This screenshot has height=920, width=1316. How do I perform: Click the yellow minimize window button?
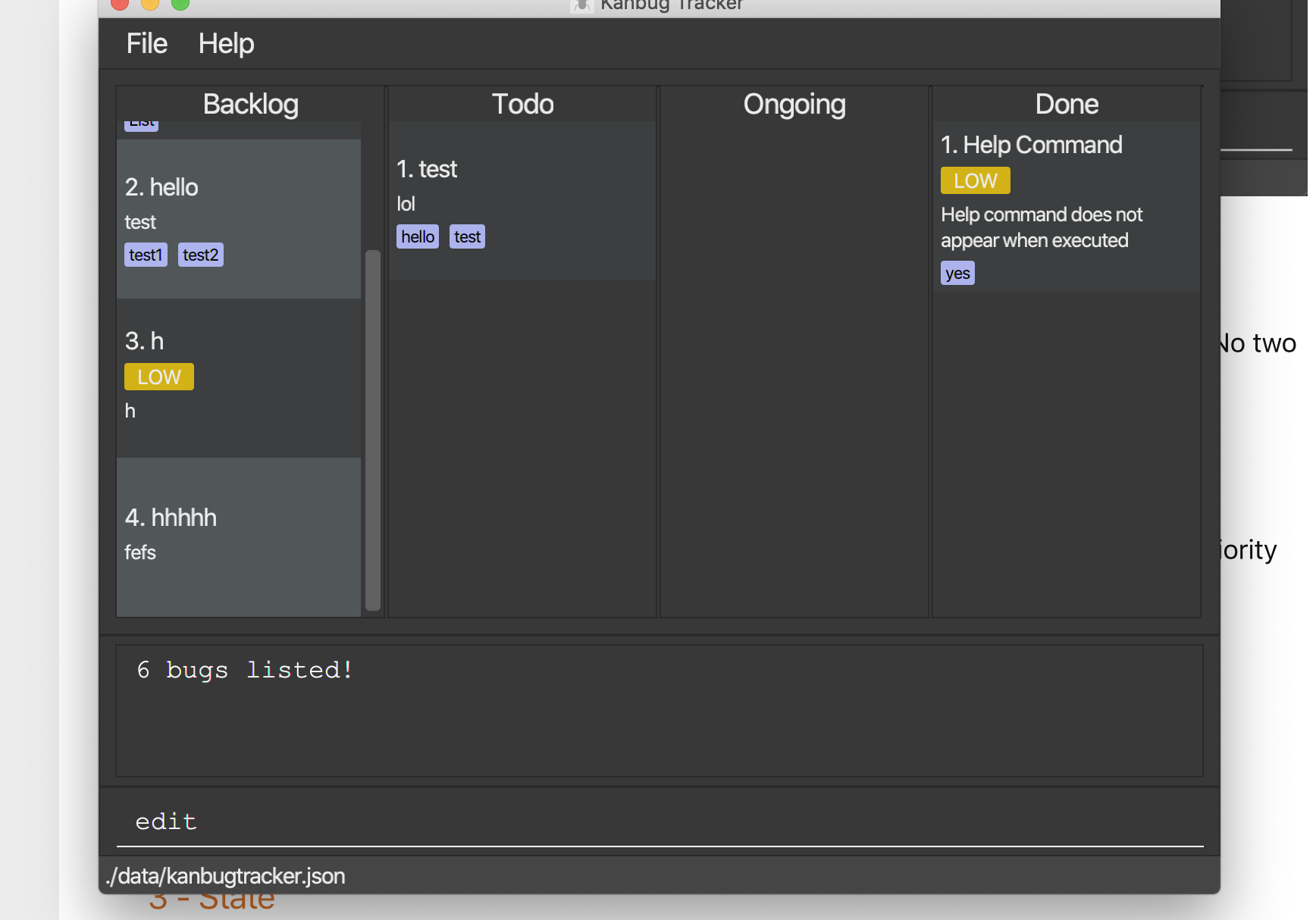pos(150,3)
